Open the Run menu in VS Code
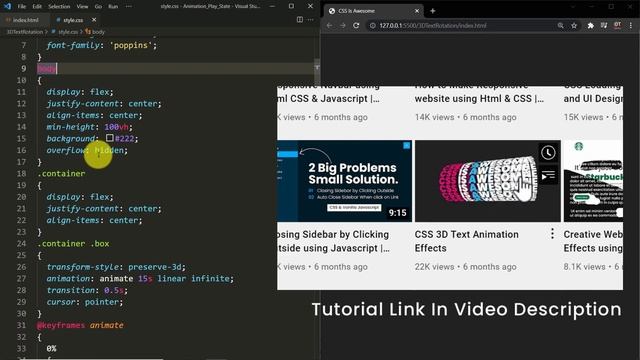Image resolution: width=640 pixels, height=360 pixels. 113,7
